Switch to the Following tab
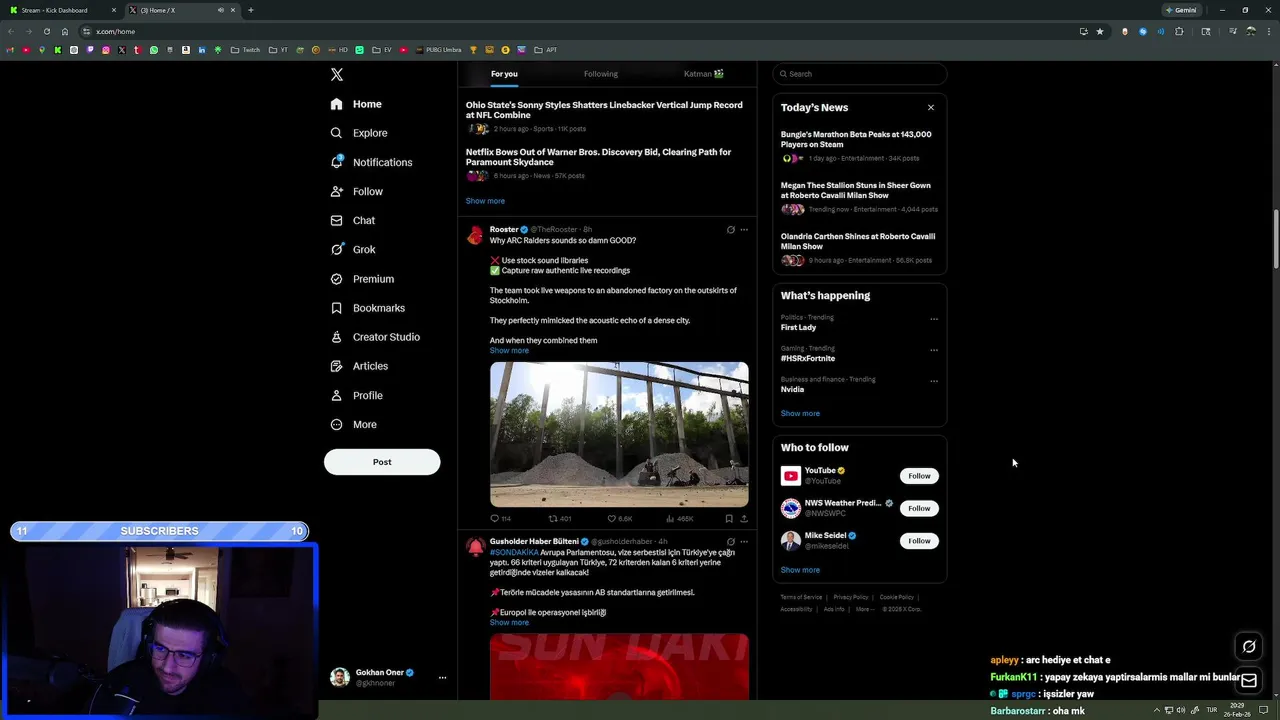The image size is (1280, 720). (x=601, y=74)
